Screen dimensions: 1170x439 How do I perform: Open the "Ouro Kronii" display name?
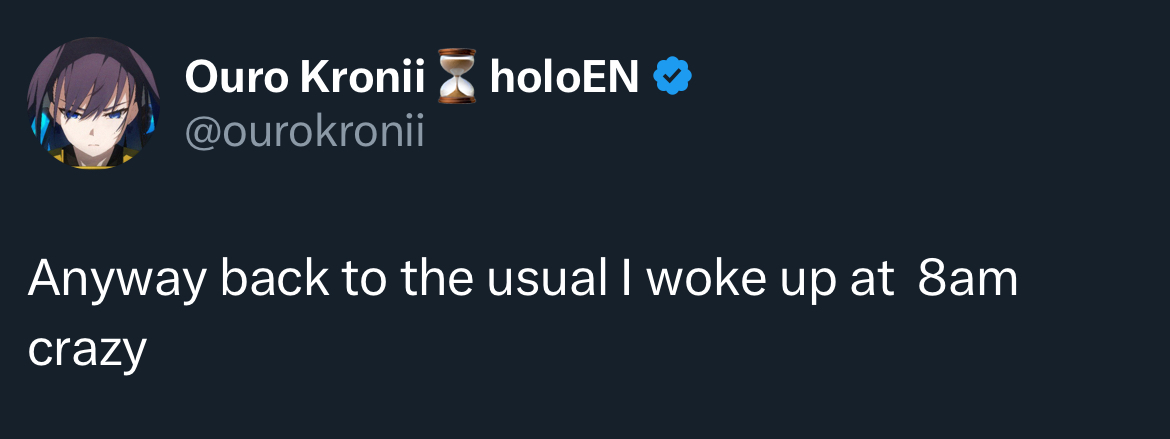click(305, 77)
